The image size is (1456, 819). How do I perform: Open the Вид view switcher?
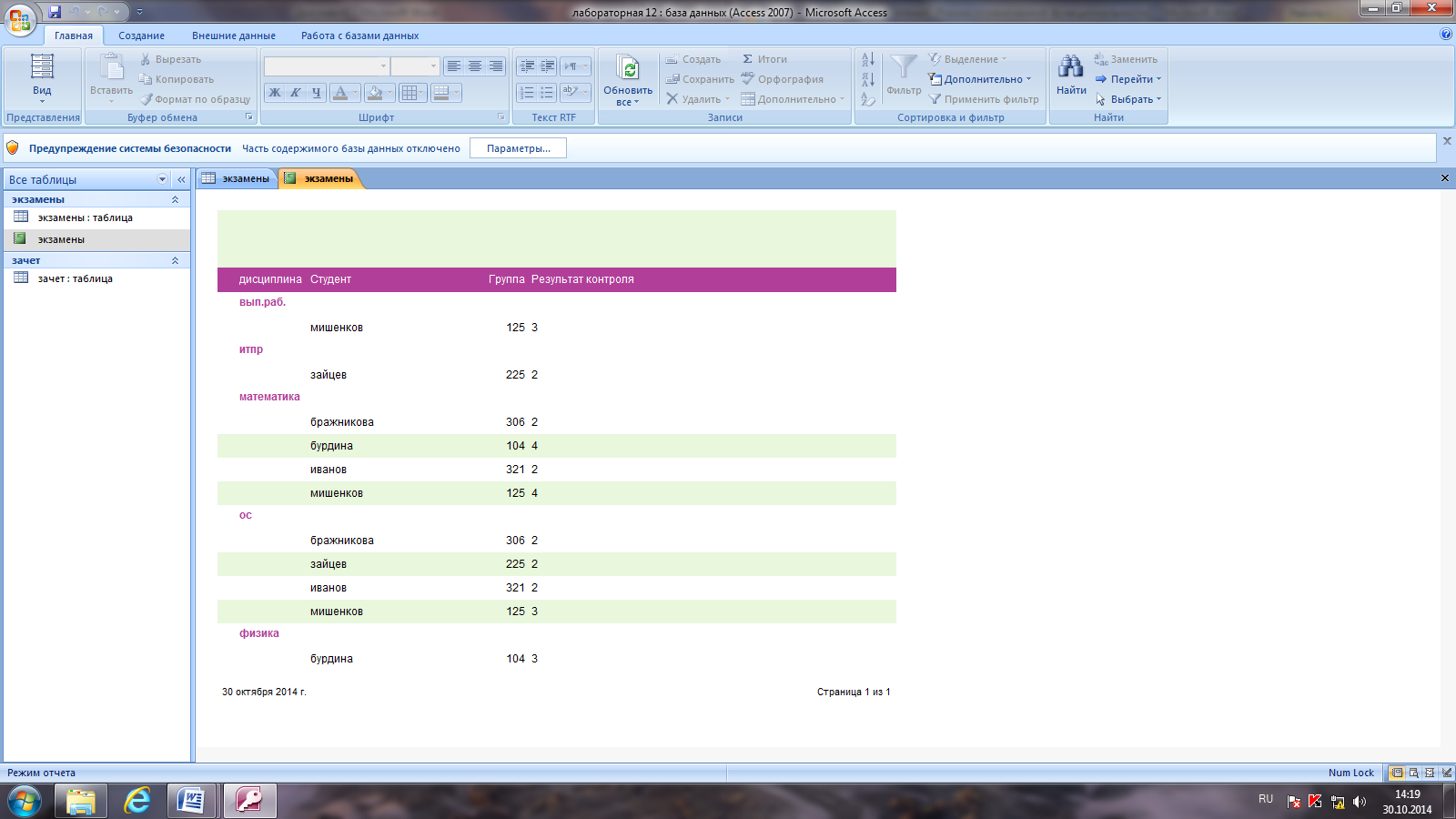coord(42,78)
